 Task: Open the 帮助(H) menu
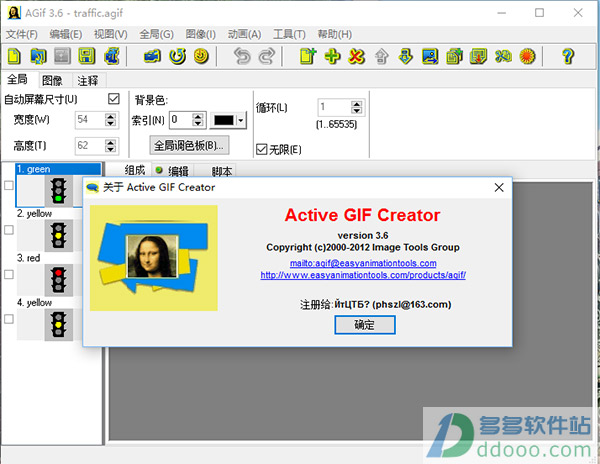pyautogui.click(x=335, y=34)
